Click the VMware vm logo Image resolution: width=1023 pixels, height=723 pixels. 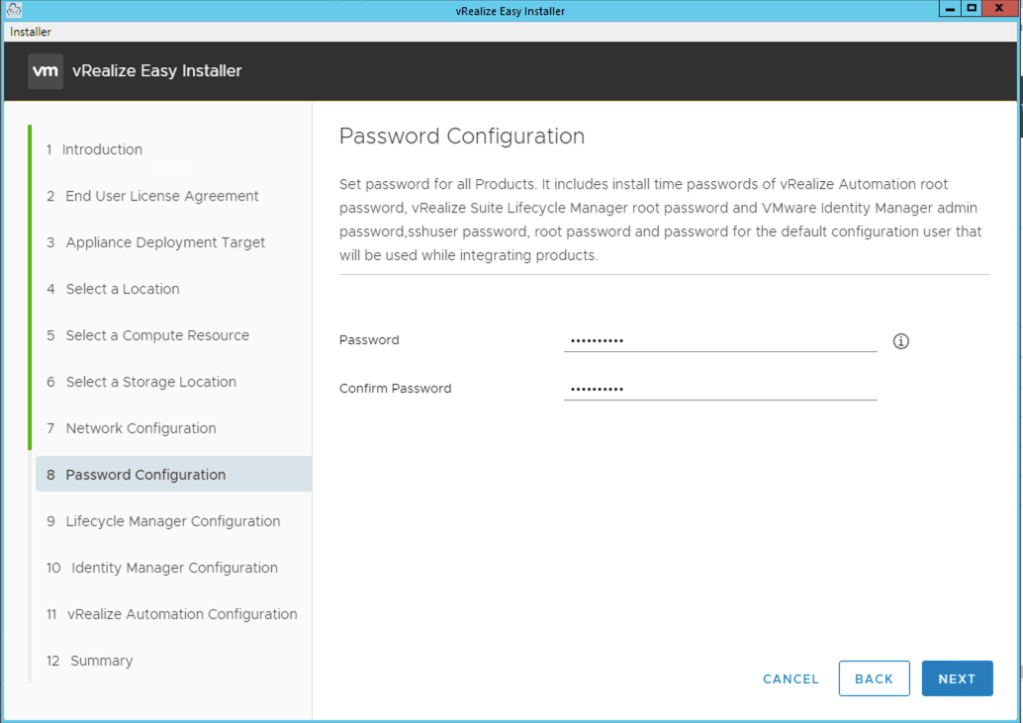(45, 71)
